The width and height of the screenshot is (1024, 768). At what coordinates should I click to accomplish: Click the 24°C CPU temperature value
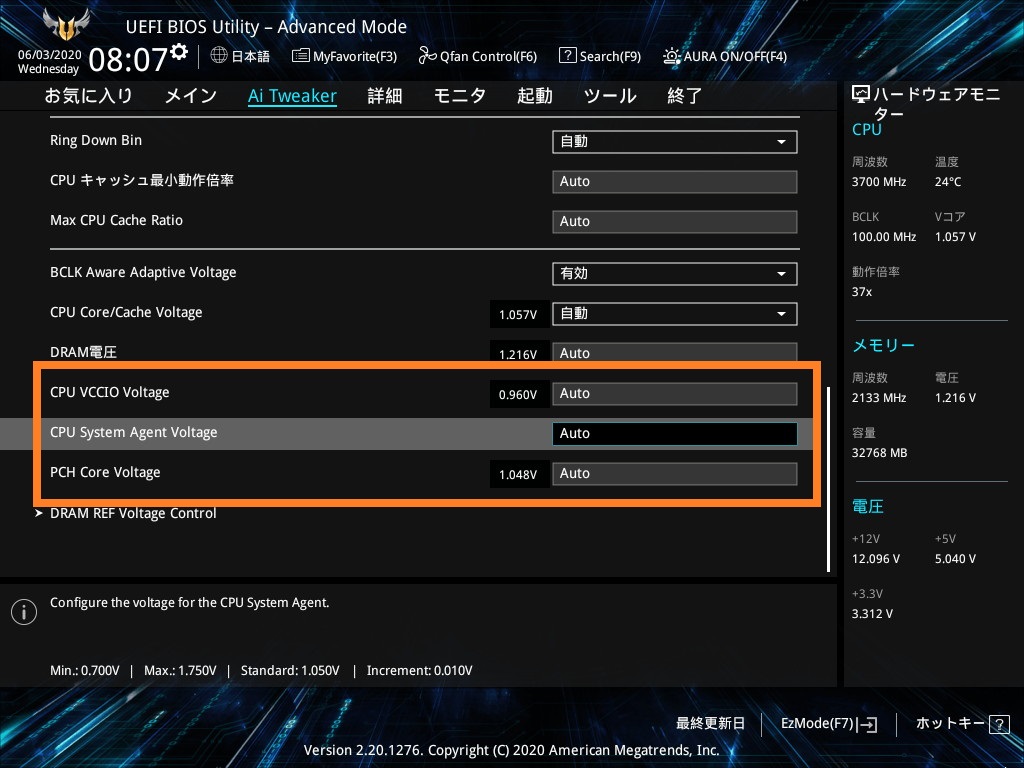coord(948,182)
